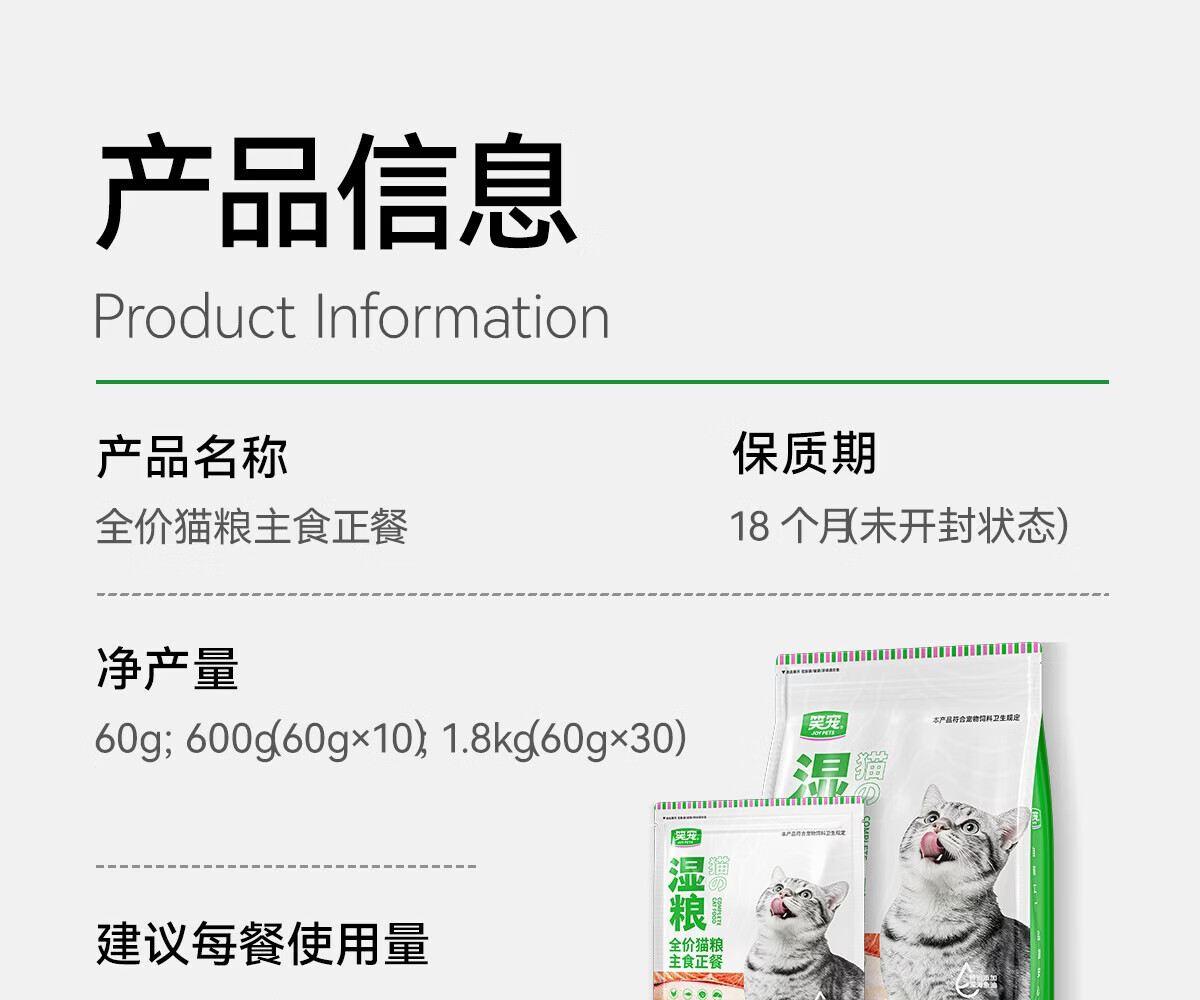Click the JOY PETS logo on small pouch

[685, 838]
